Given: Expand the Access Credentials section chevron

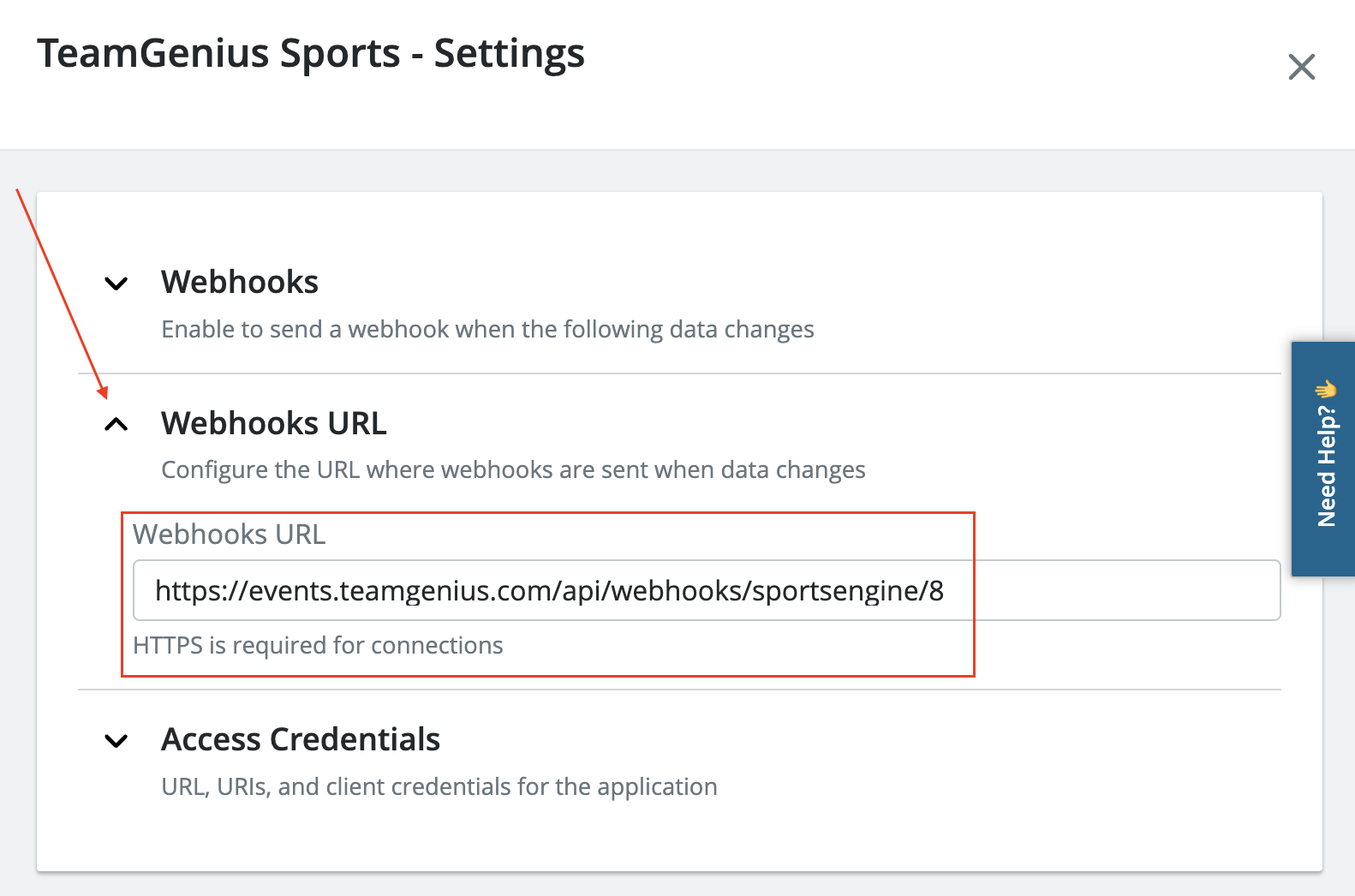Looking at the screenshot, I should pos(116,741).
